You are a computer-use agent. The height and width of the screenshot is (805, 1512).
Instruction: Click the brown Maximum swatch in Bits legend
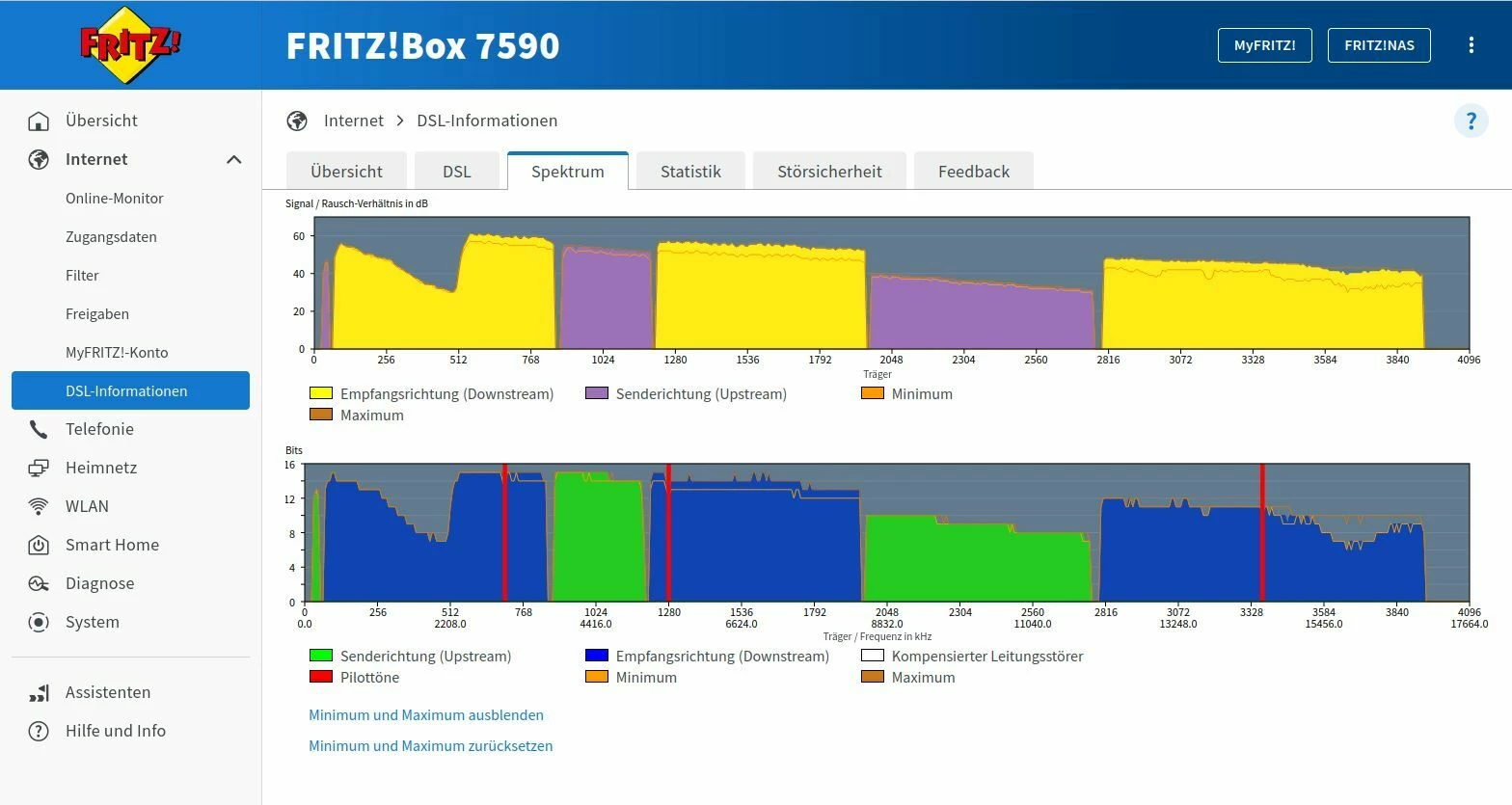[873, 677]
